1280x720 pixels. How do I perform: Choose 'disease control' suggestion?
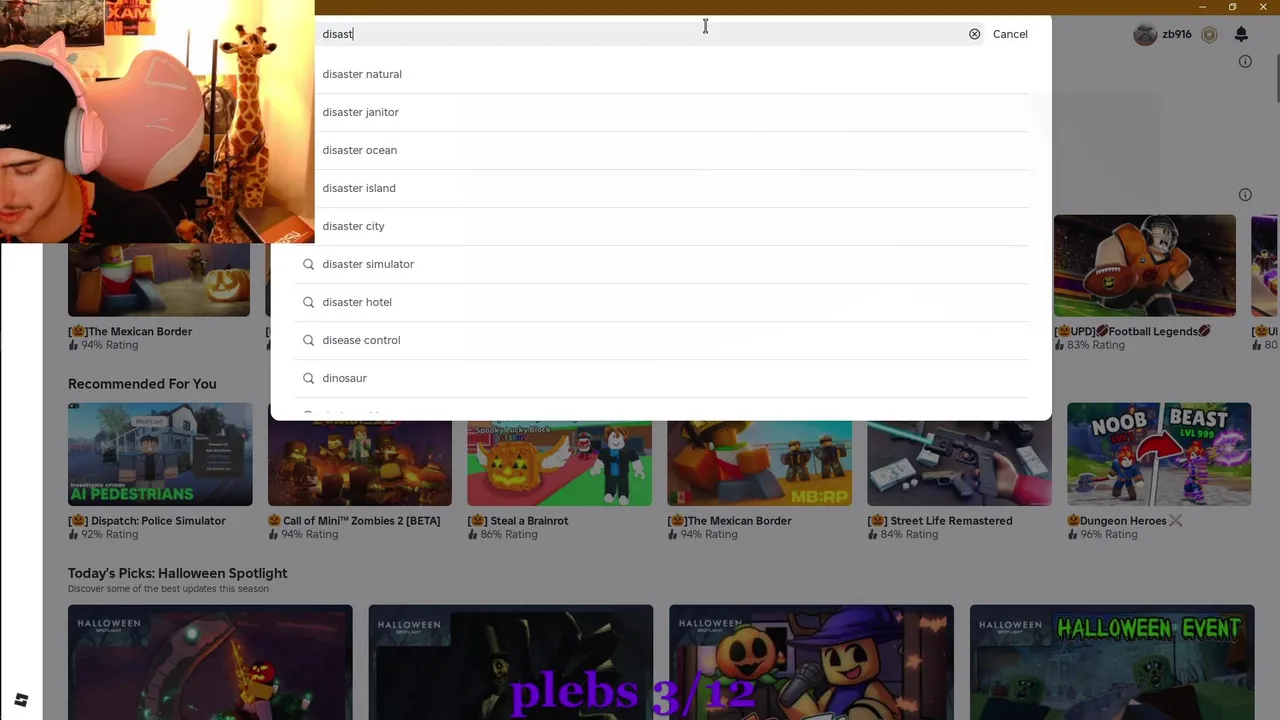click(661, 340)
